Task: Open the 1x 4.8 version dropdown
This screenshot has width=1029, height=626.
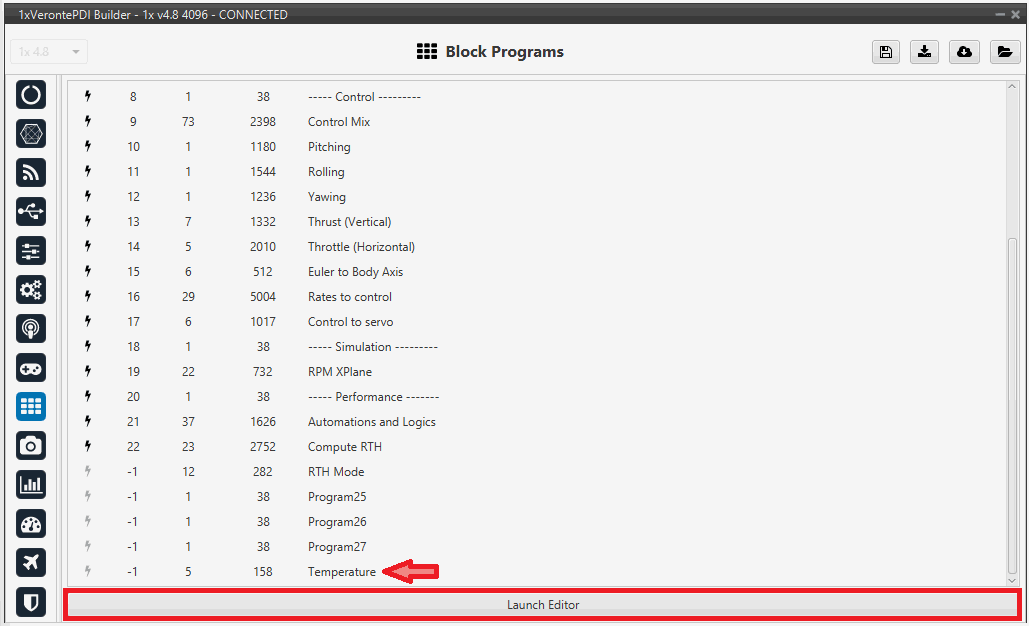Action: [49, 52]
